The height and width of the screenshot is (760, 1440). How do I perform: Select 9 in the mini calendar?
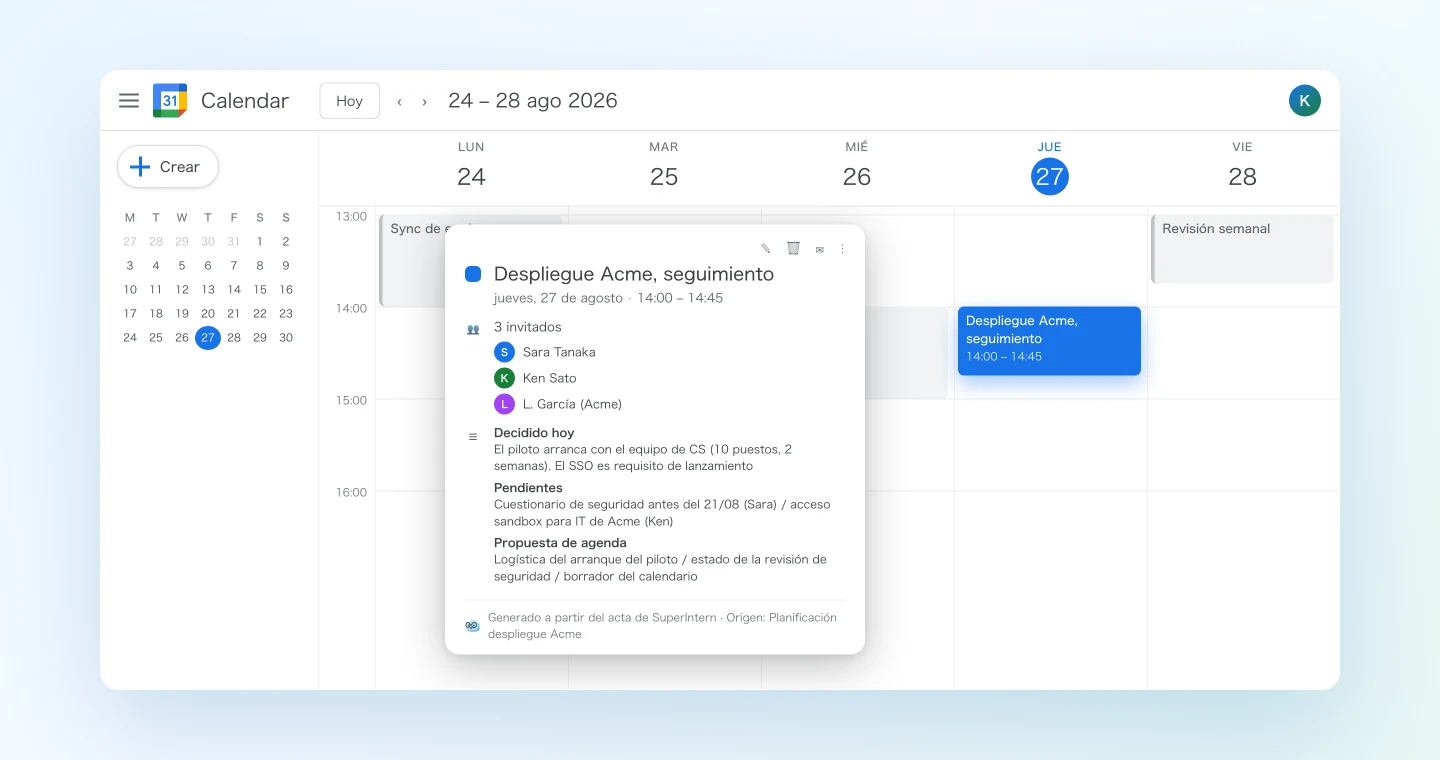[286, 266]
